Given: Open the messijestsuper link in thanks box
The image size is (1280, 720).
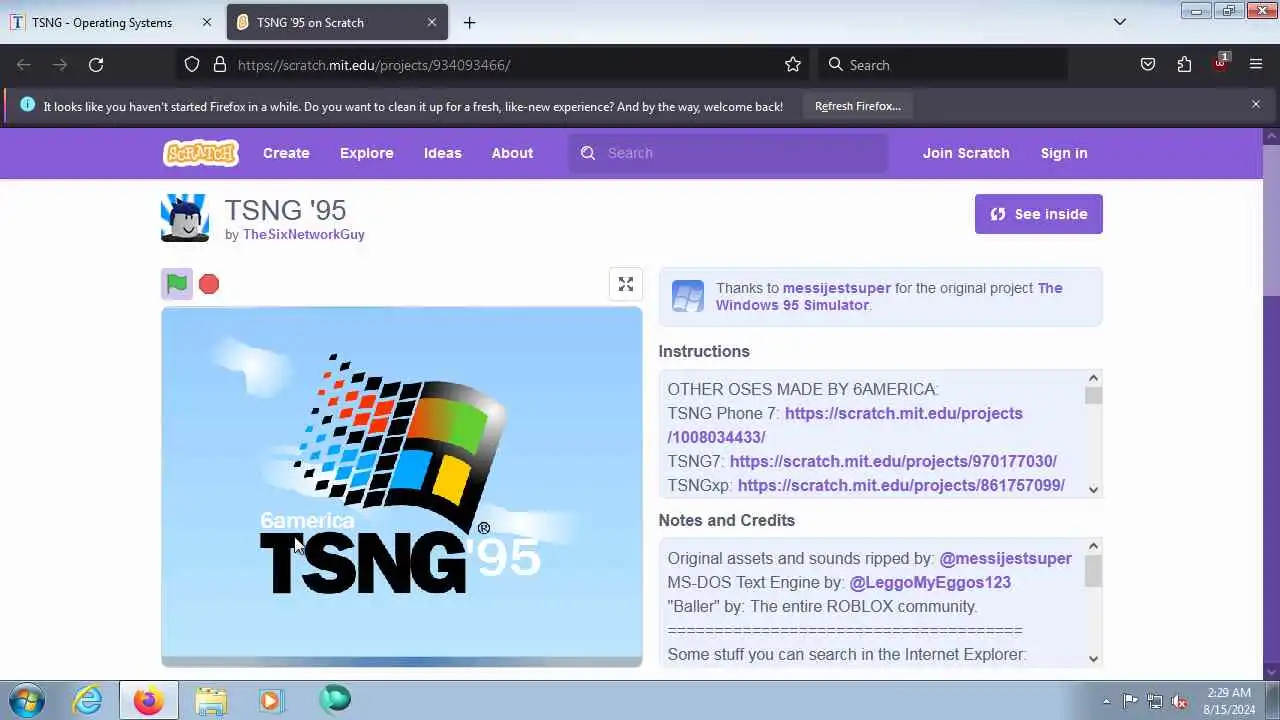Looking at the screenshot, I should coord(837,288).
